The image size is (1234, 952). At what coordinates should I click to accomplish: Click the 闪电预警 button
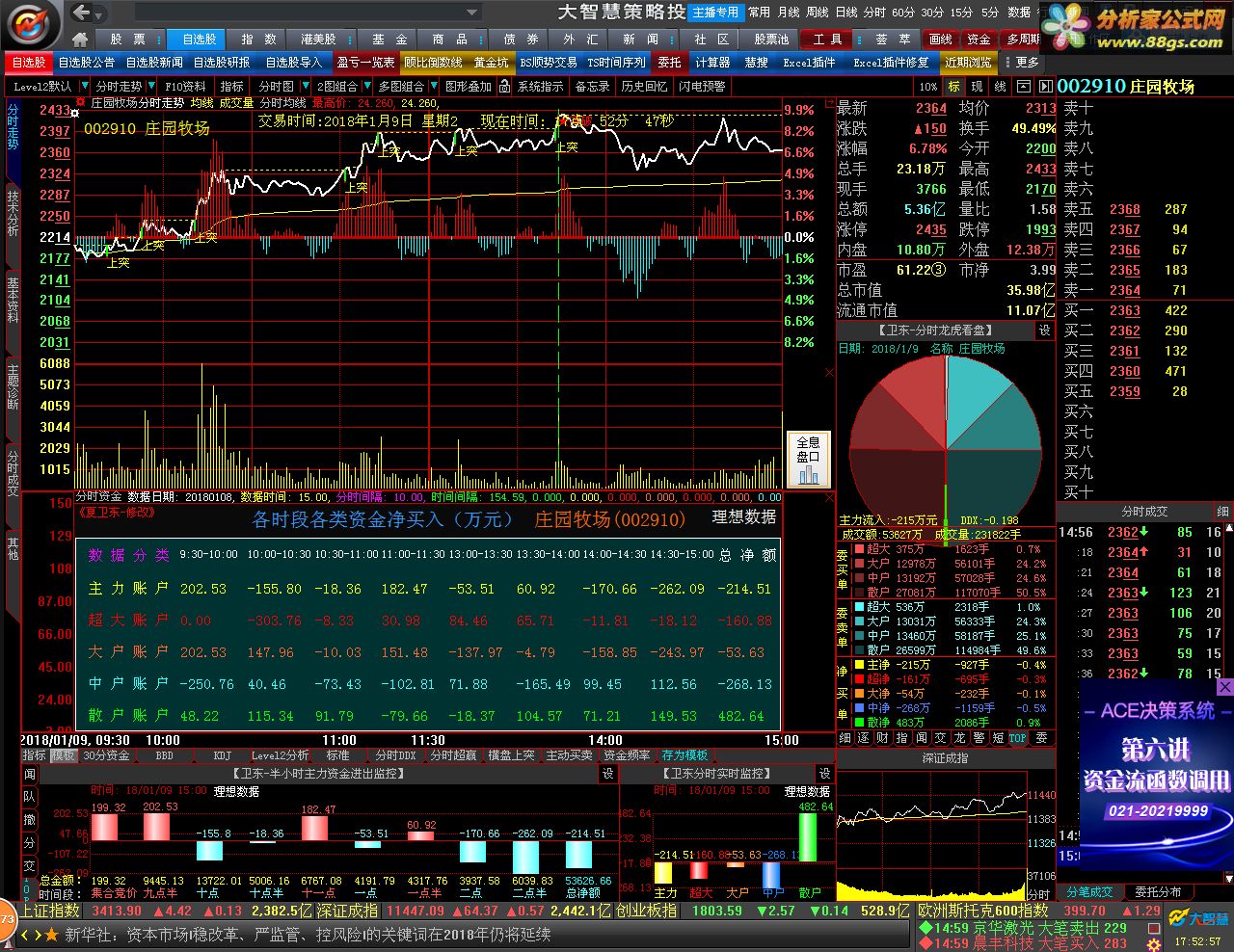(702, 87)
